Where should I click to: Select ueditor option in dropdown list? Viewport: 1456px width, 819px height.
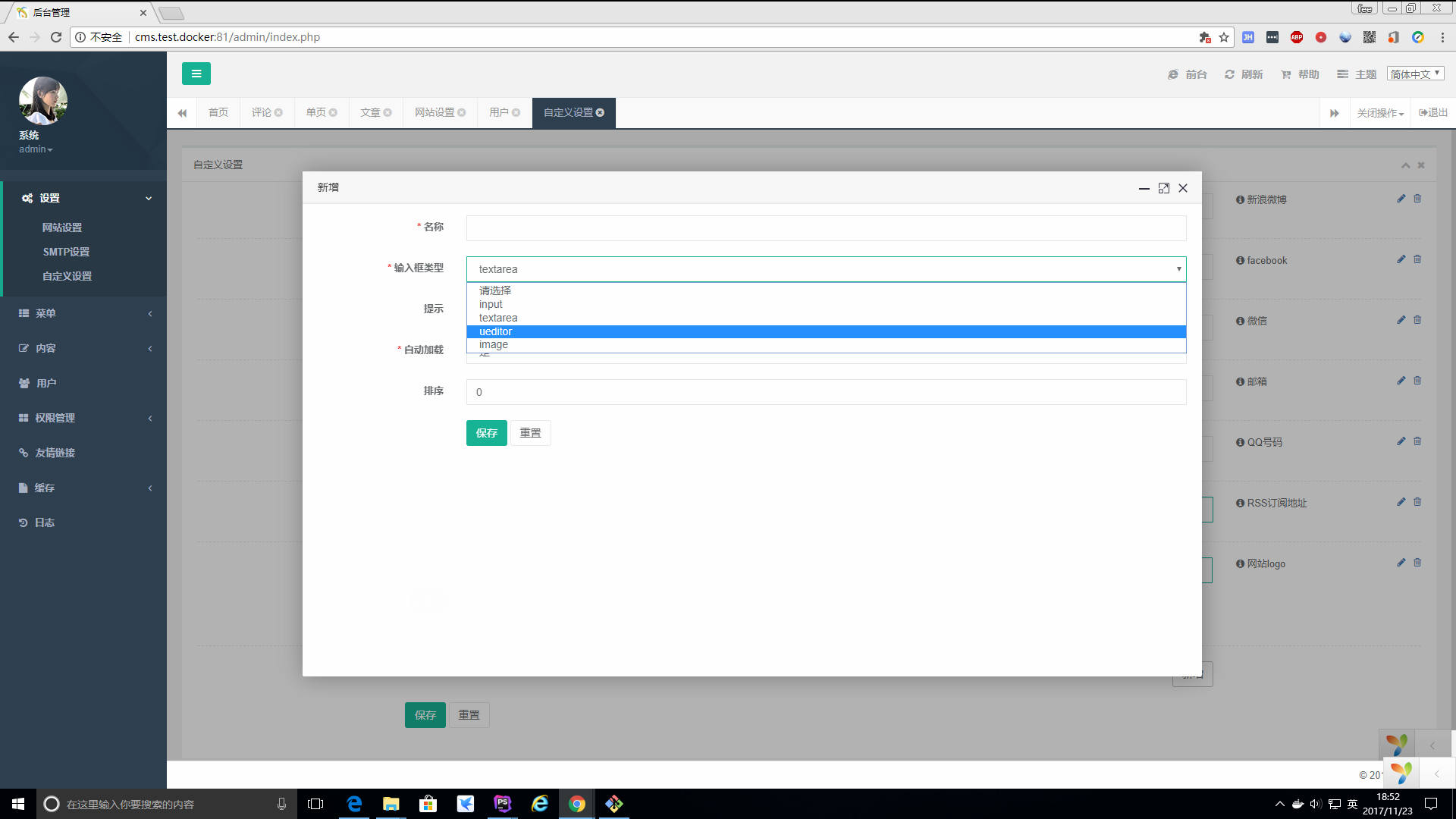(496, 331)
